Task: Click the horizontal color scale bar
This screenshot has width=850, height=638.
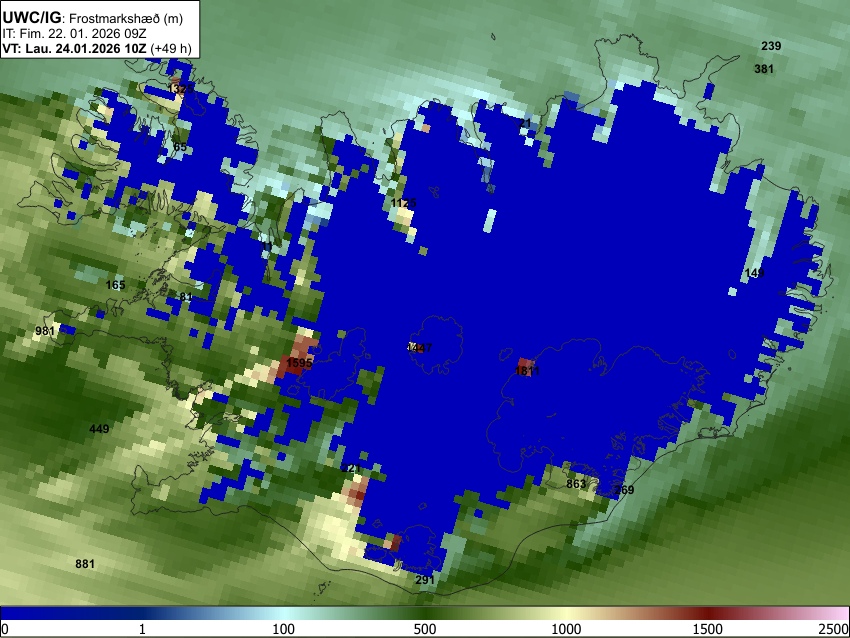Action: [x=425, y=613]
